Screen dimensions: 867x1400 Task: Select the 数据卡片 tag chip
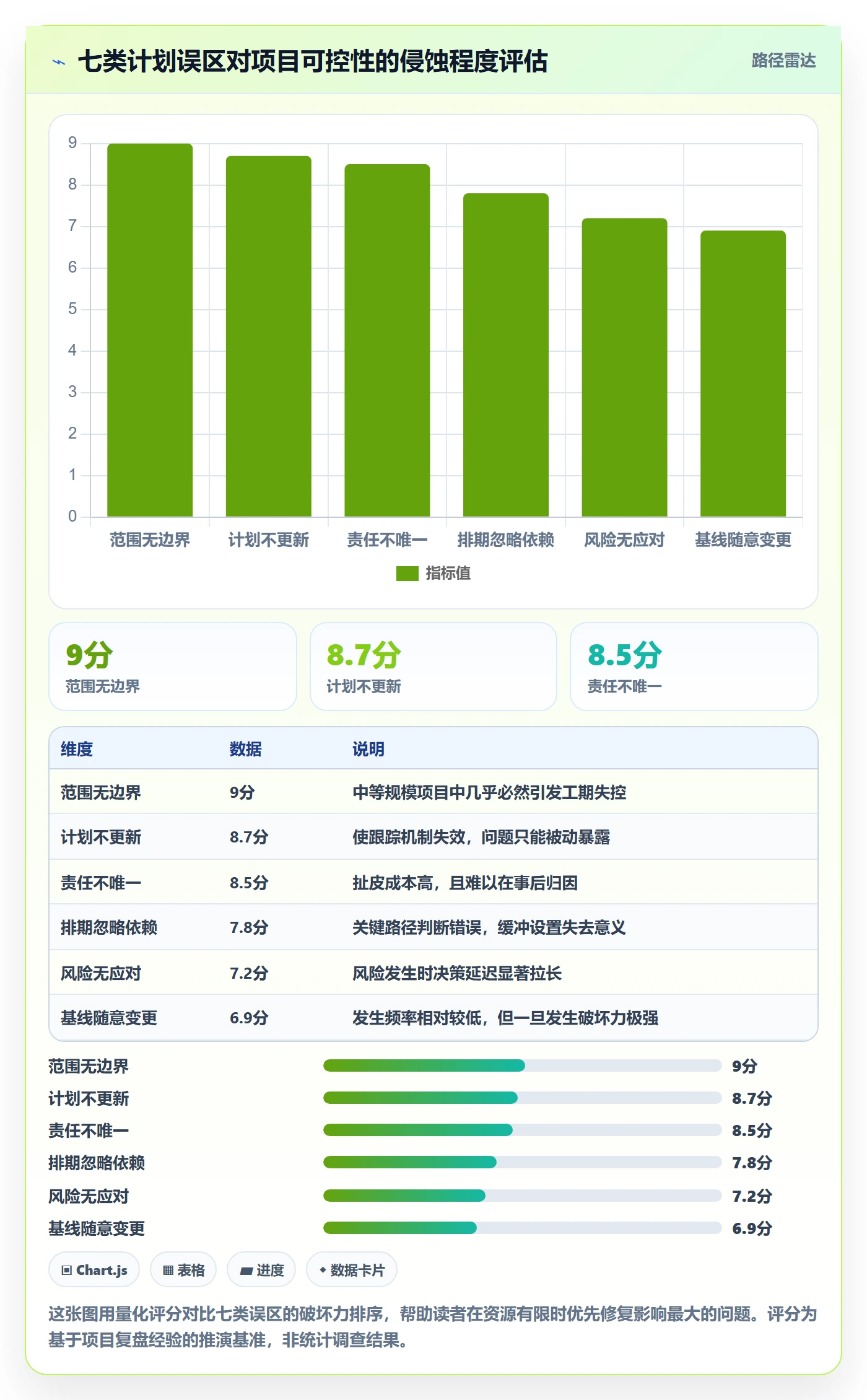(352, 1270)
